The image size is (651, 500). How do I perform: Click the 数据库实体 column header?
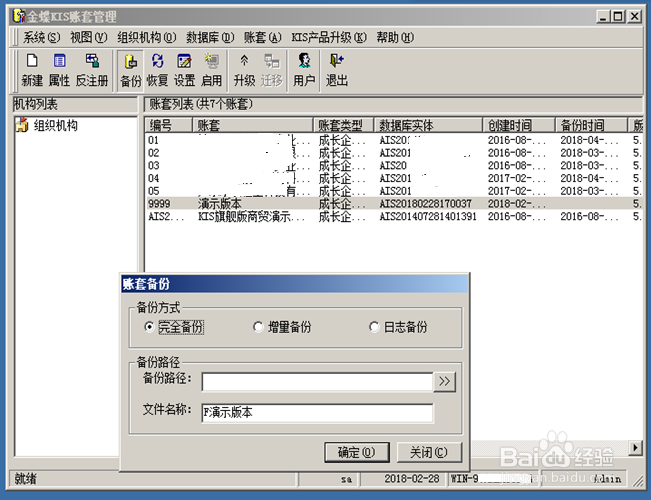coord(428,125)
